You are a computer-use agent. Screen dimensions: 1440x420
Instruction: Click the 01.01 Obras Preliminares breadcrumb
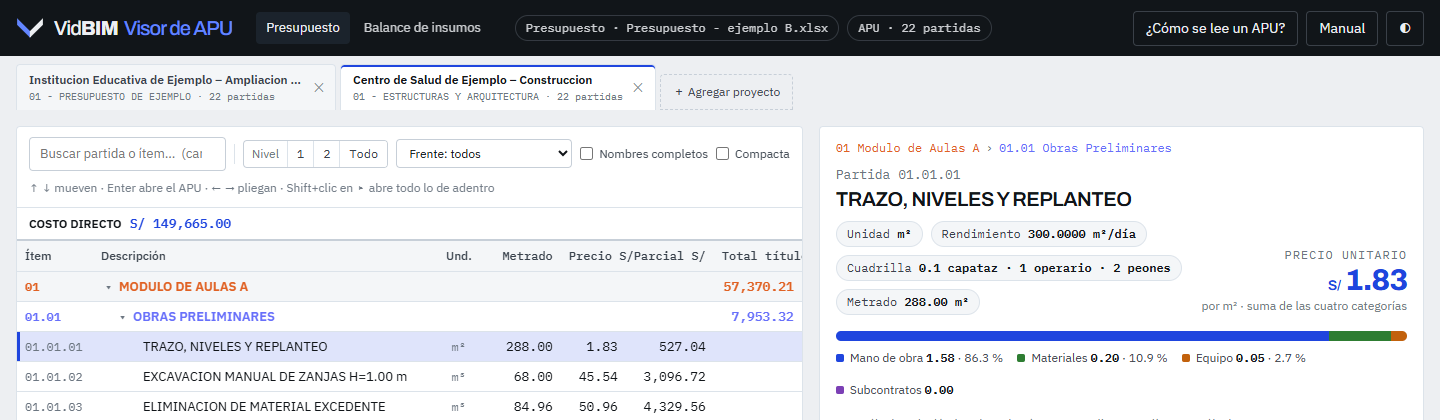click(x=1085, y=148)
